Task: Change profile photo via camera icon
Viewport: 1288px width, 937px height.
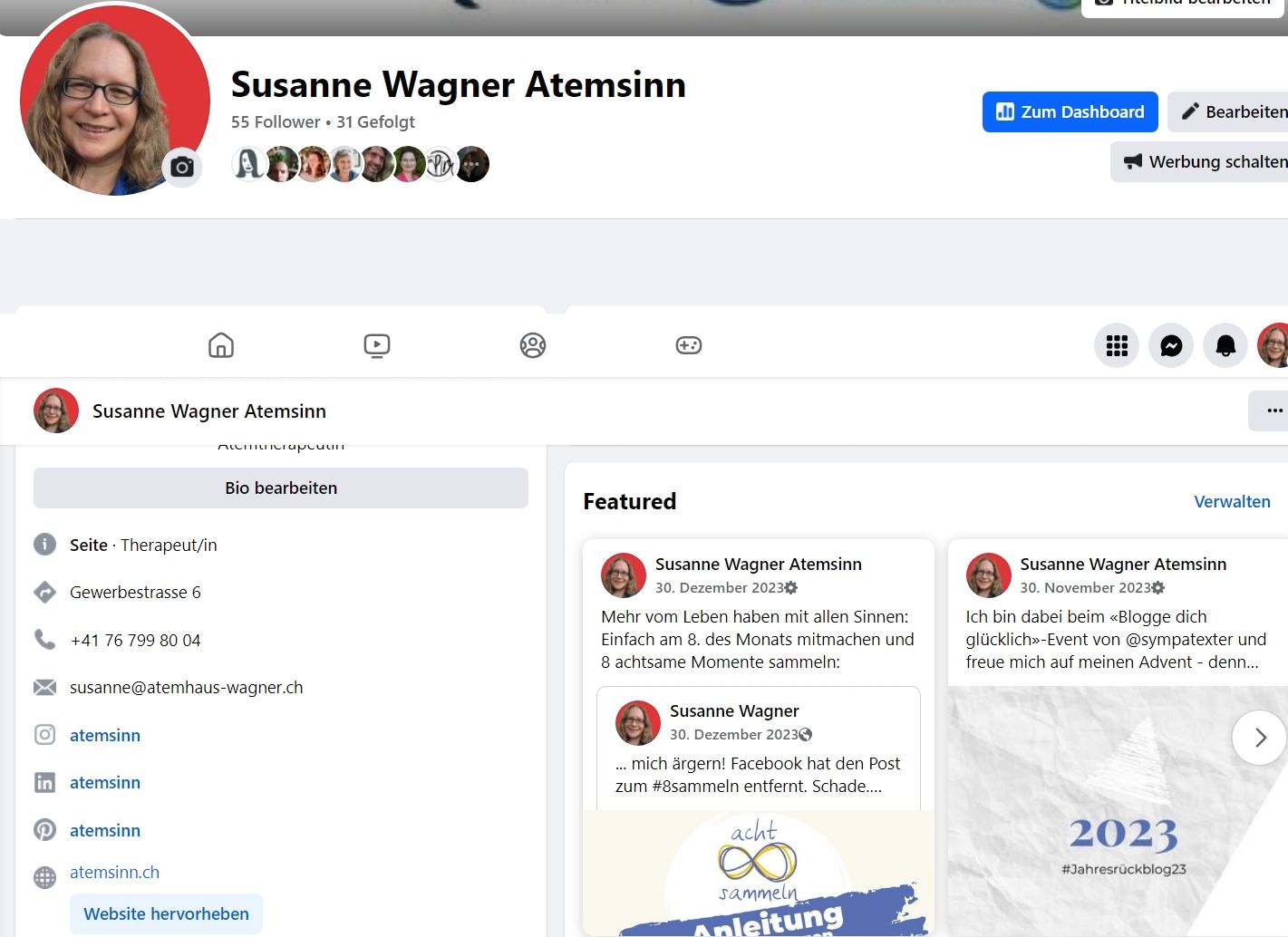Action: (x=182, y=167)
